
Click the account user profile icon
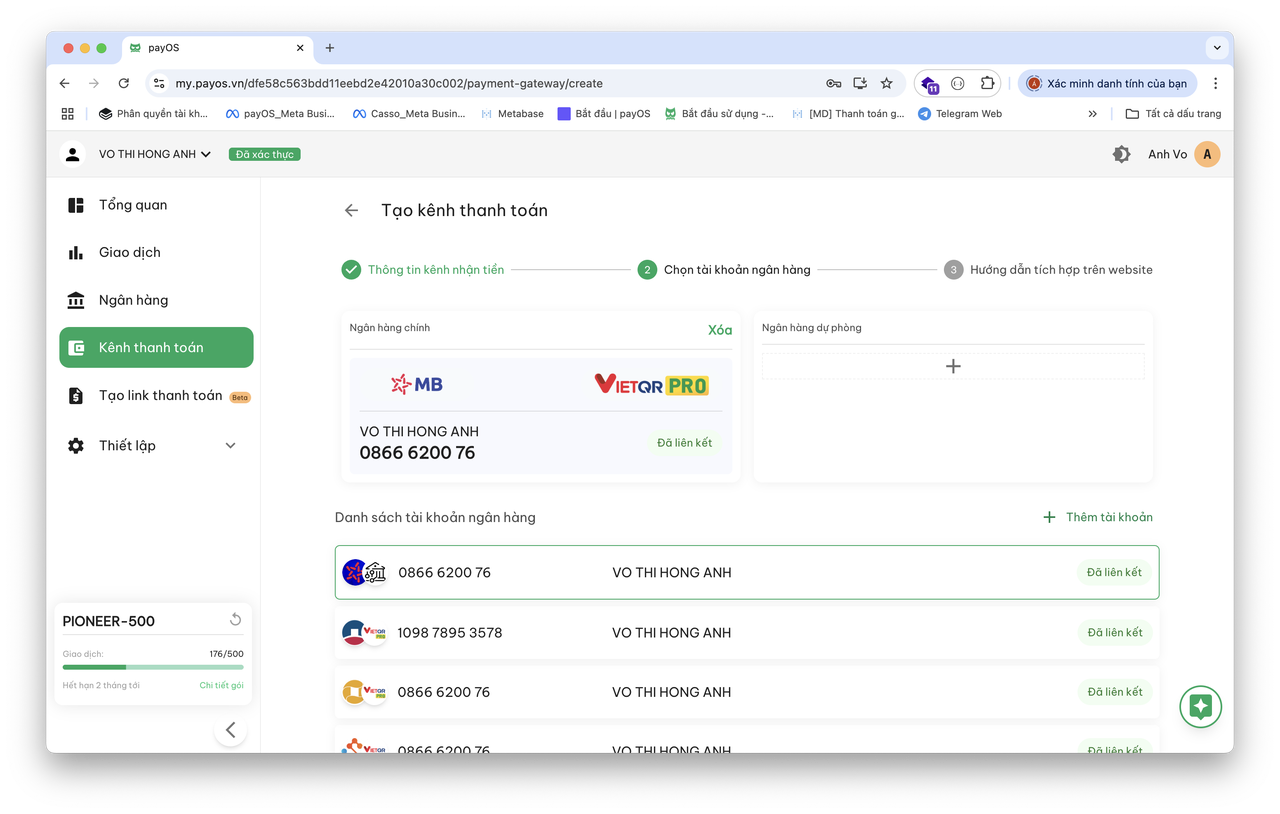[x=72, y=154]
